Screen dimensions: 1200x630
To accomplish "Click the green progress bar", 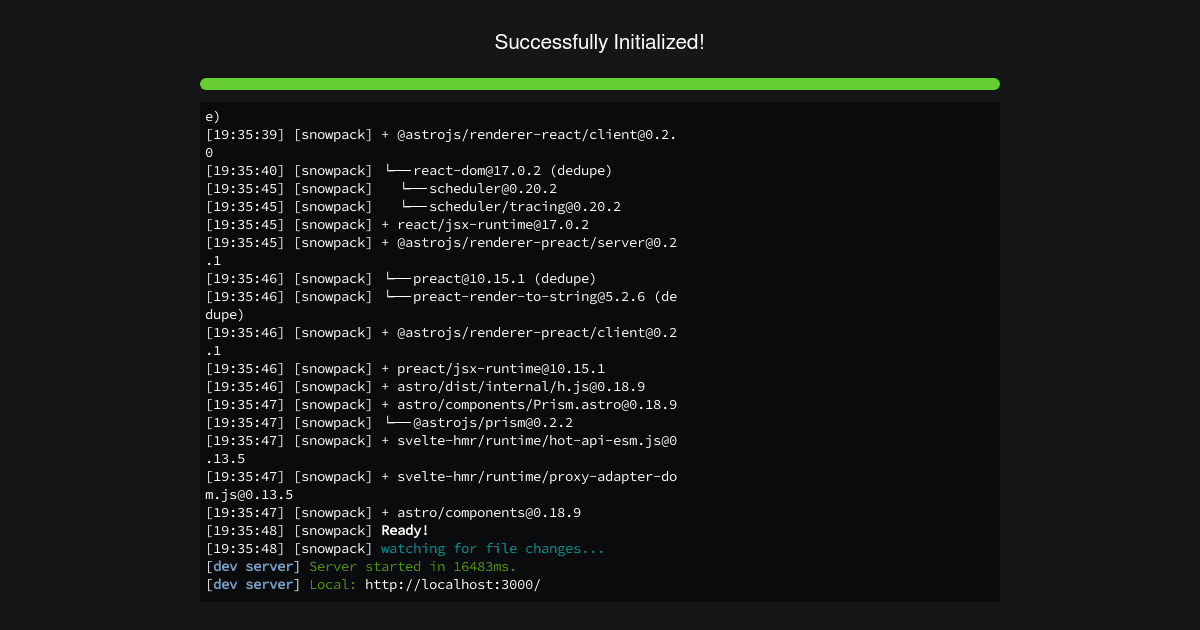I will (x=600, y=84).
